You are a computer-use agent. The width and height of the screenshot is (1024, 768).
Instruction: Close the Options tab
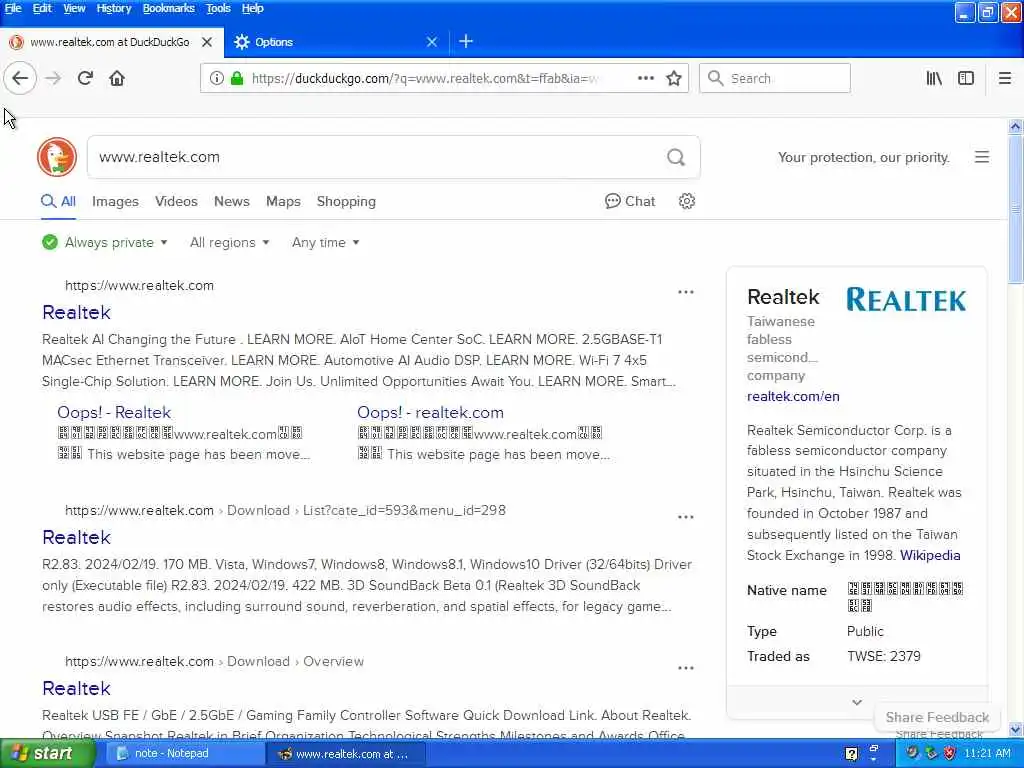(432, 42)
